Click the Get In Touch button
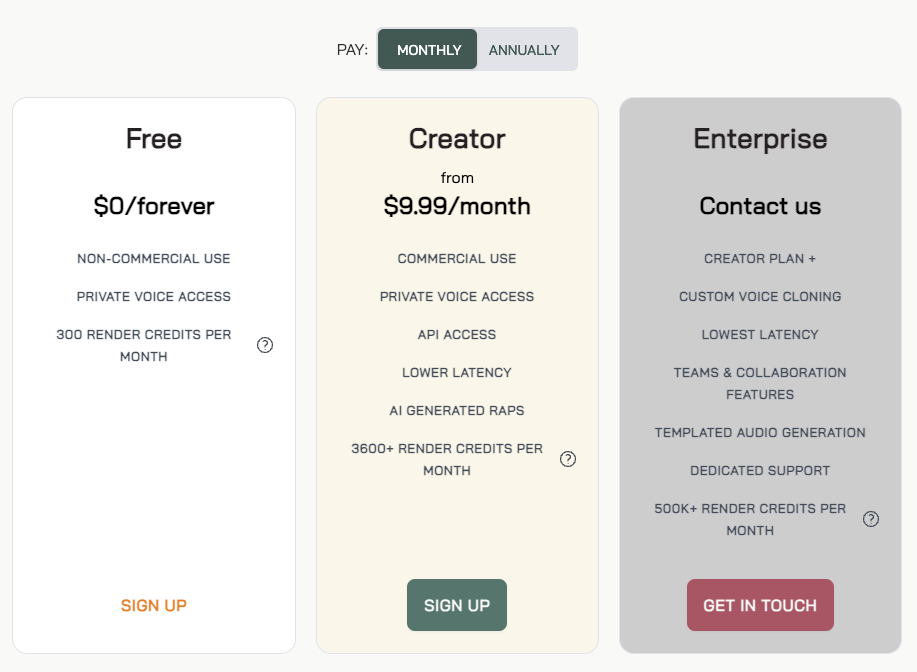This screenshot has width=917, height=672. [x=760, y=605]
